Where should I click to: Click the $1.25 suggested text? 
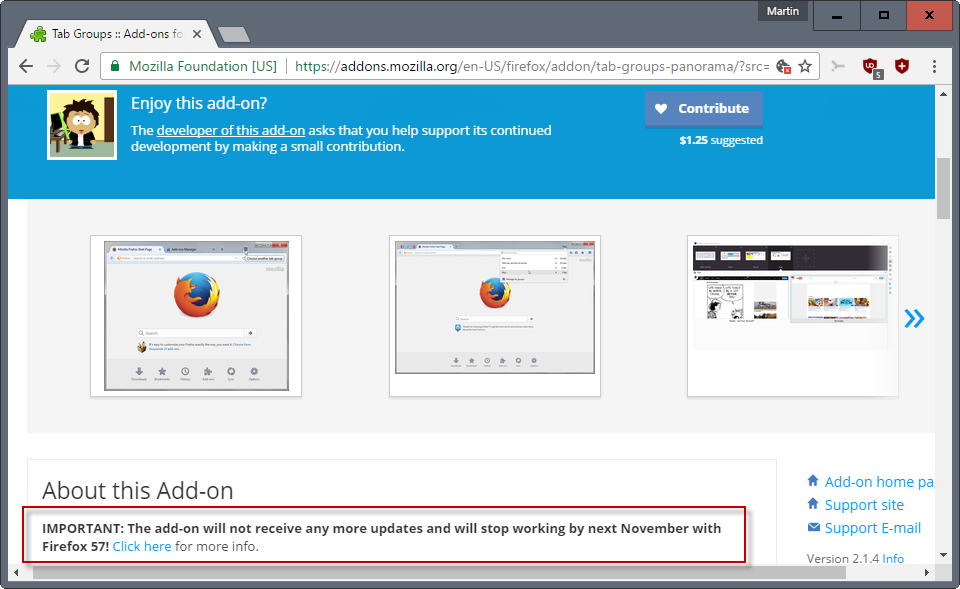click(x=721, y=140)
